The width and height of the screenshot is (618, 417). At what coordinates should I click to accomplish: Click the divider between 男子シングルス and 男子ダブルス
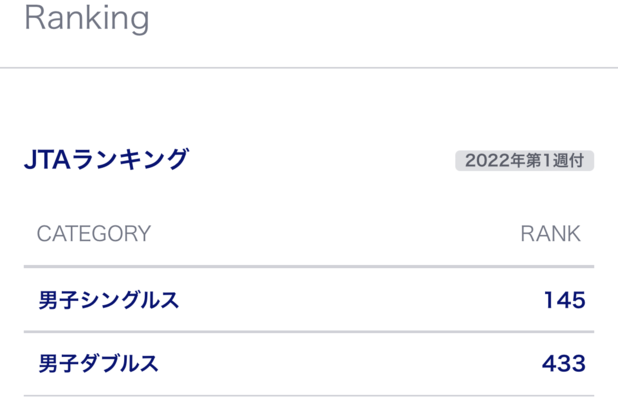click(309, 332)
